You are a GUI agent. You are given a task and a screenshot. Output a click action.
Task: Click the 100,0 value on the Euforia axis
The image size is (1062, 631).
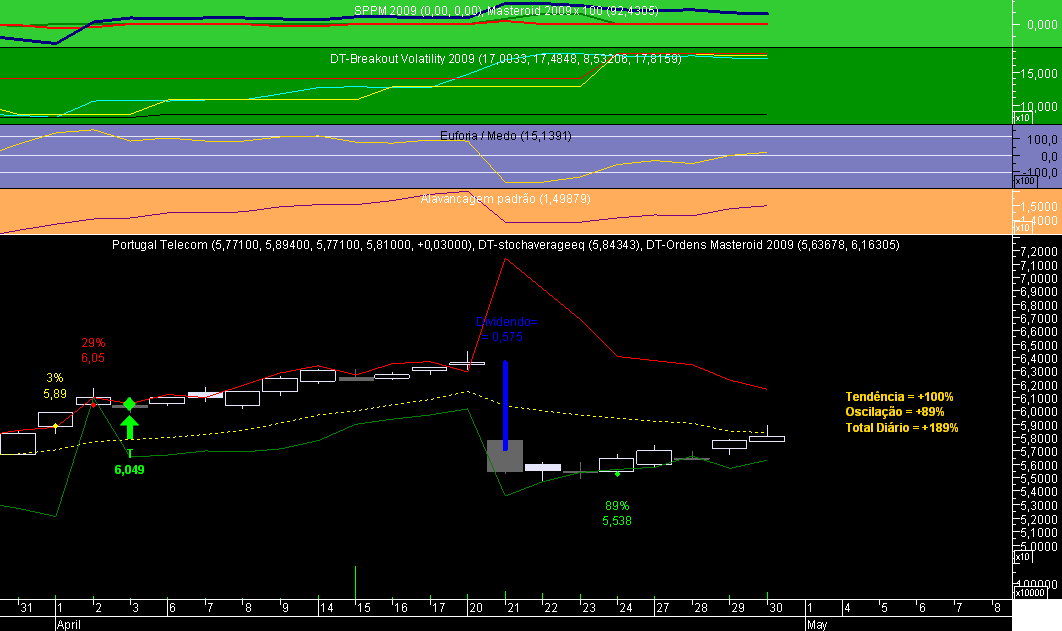pyautogui.click(x=1042, y=139)
